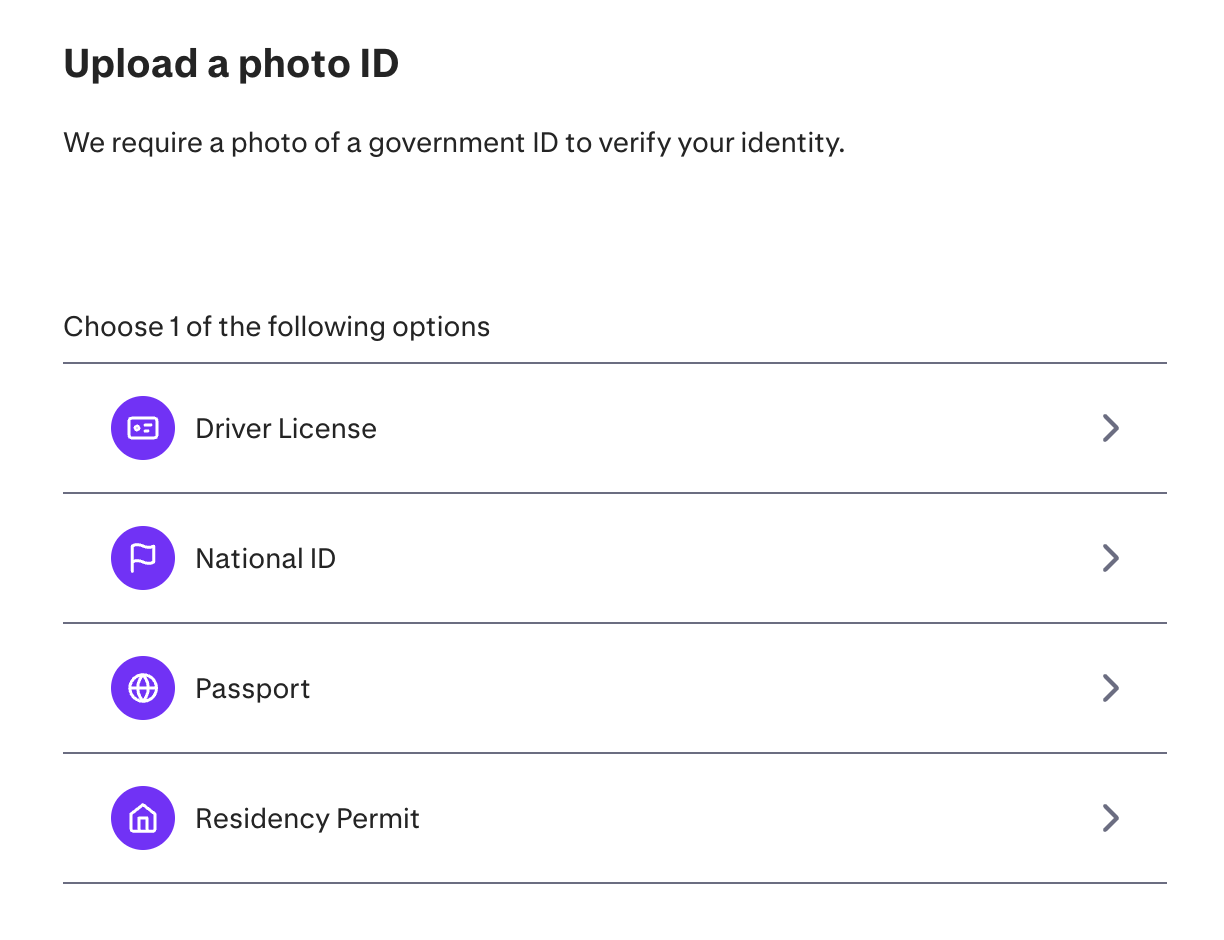Click the purple flag icon
The height and width of the screenshot is (940, 1224).
click(x=143, y=558)
